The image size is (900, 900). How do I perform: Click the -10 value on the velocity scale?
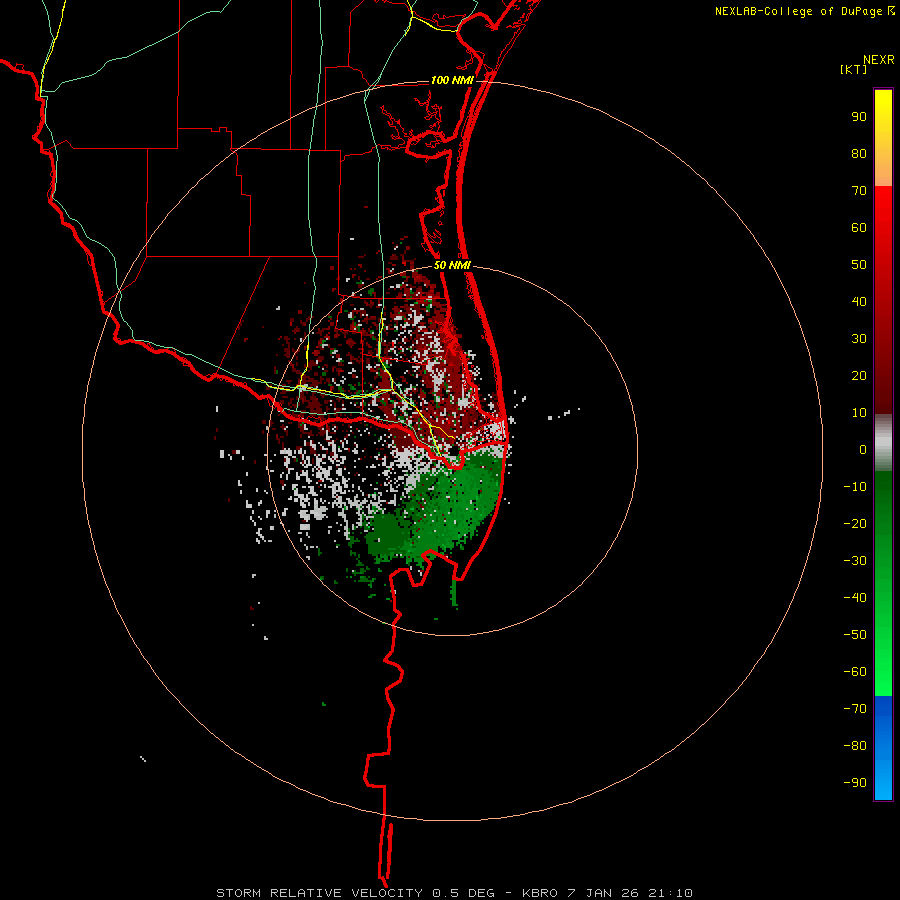click(x=855, y=487)
